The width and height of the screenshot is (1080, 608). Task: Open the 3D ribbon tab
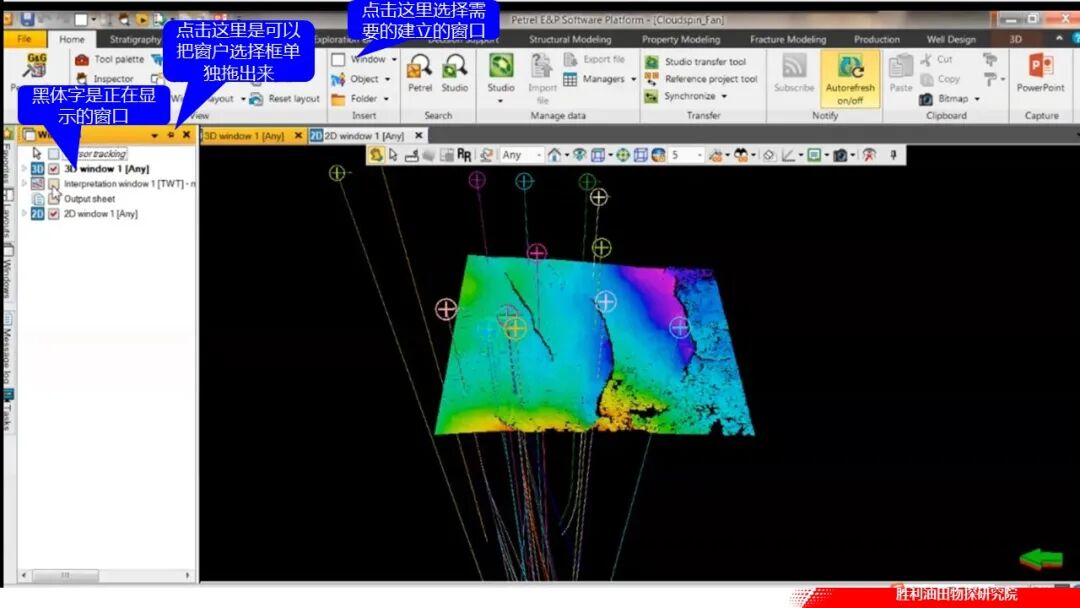[1015, 39]
